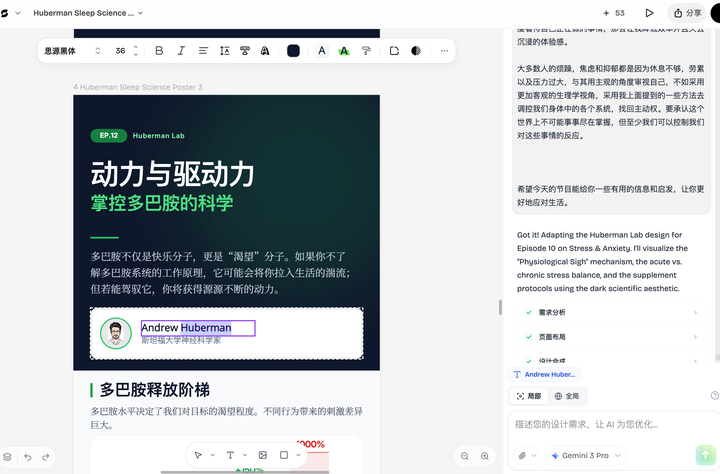720x474 pixels.
Task: Open the user avatar at top right
Action: pyautogui.click(x=716, y=13)
